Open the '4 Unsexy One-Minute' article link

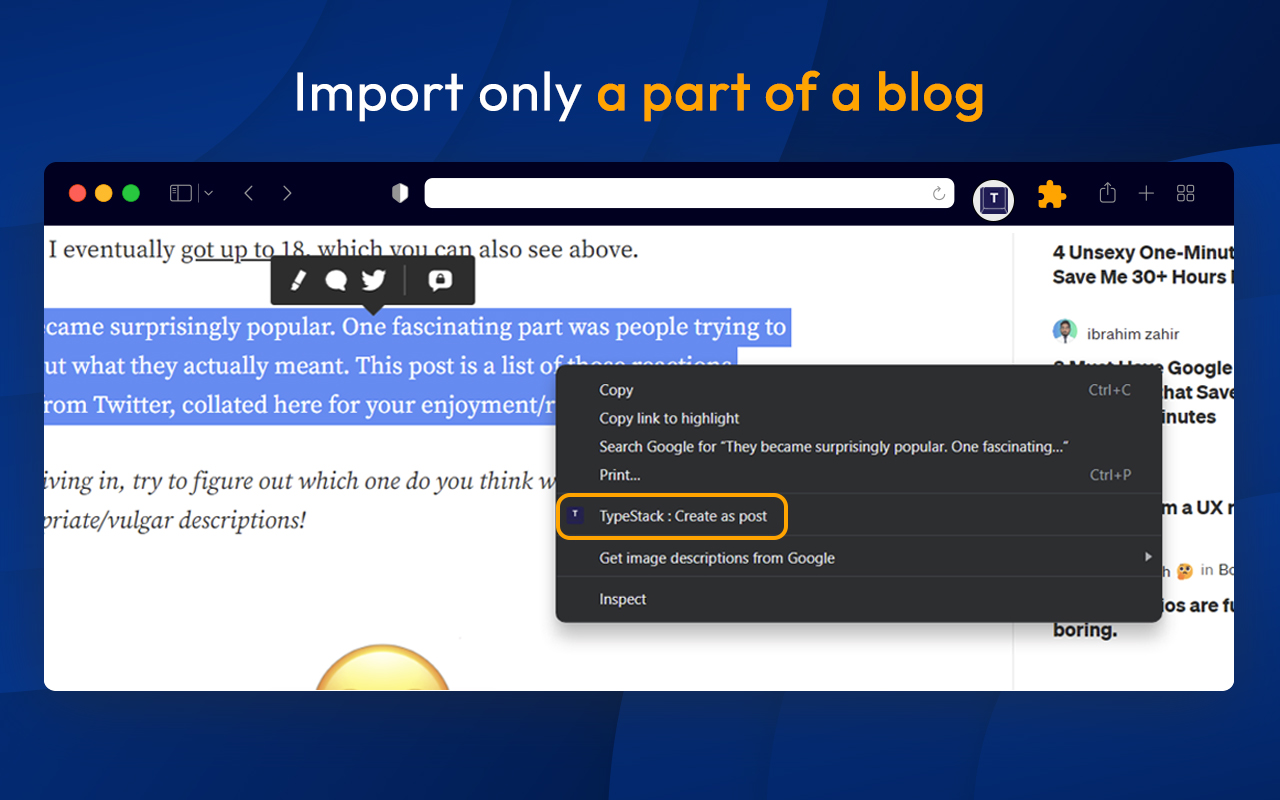click(1141, 265)
